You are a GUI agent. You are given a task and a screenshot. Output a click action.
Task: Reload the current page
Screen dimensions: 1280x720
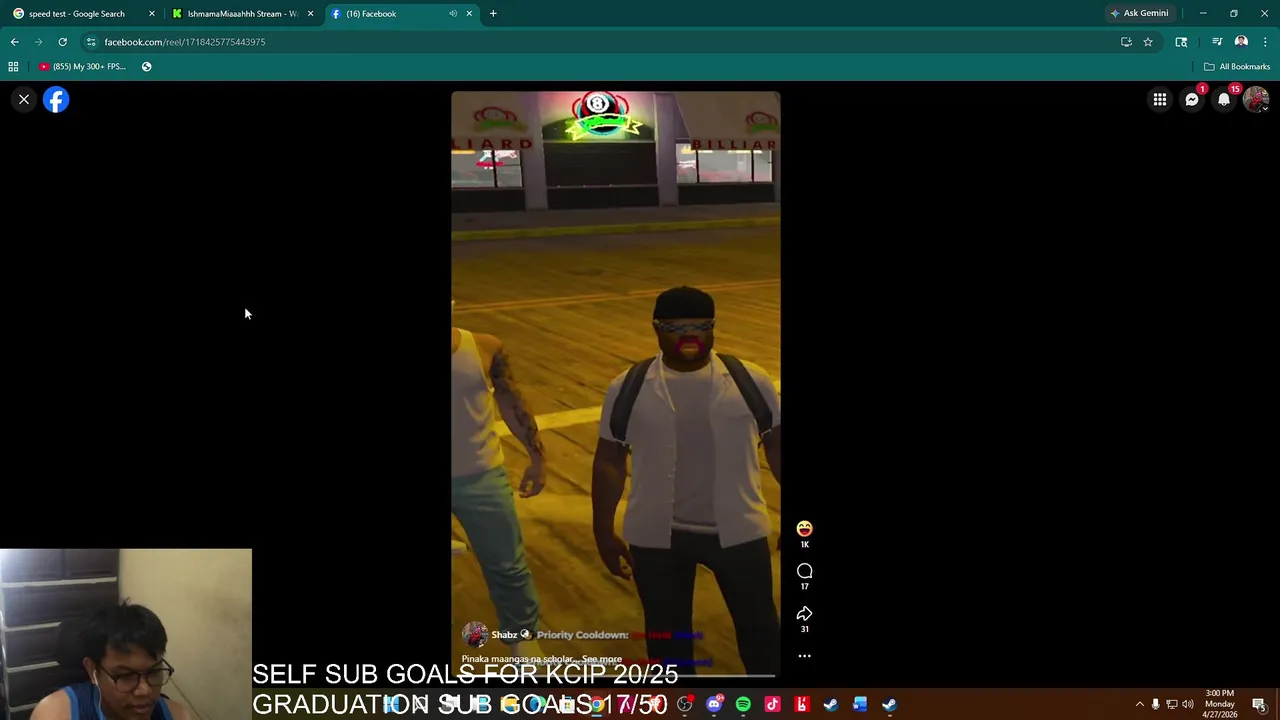pyautogui.click(x=62, y=42)
